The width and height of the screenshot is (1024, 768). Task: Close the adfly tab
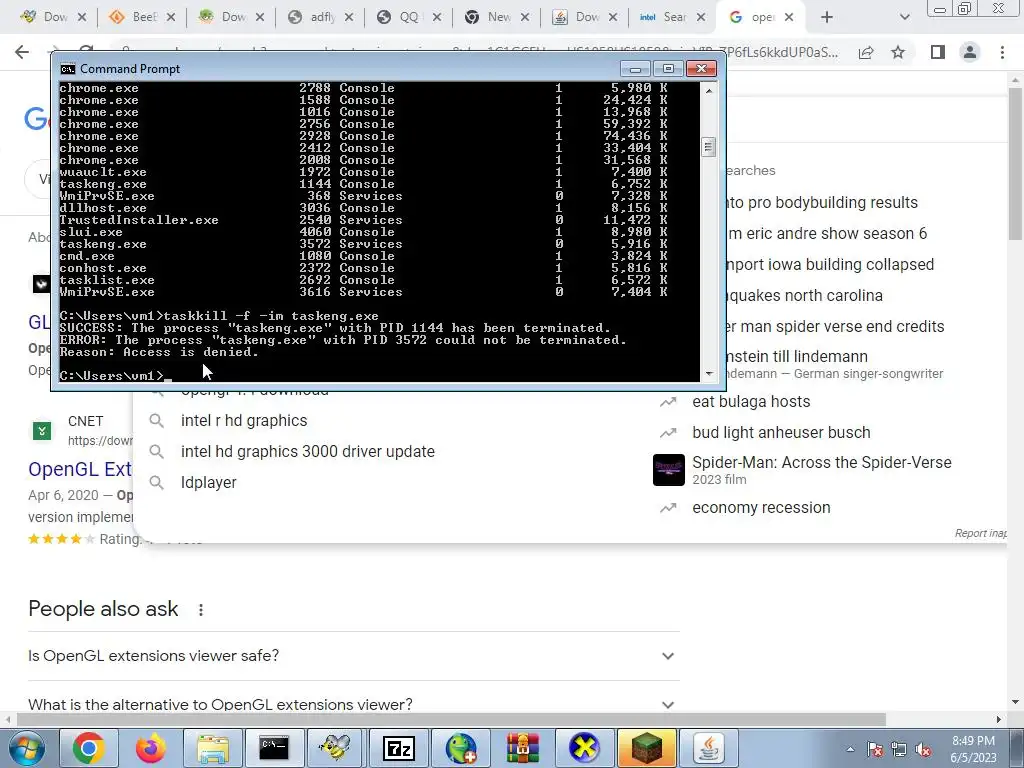tap(349, 18)
